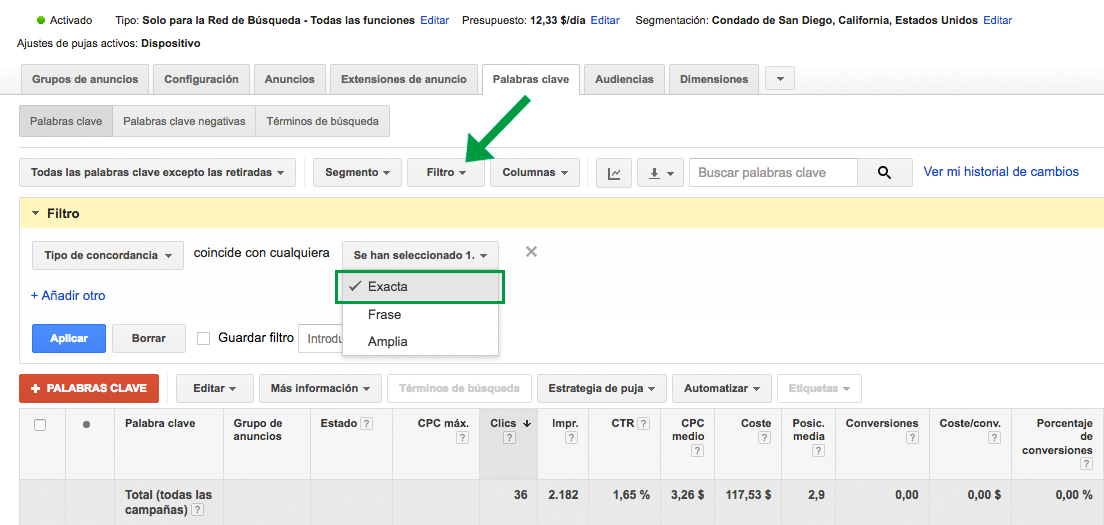Screen dimensions: 1104x525
Task: Click the Impr. help question mark
Action: 572,437
